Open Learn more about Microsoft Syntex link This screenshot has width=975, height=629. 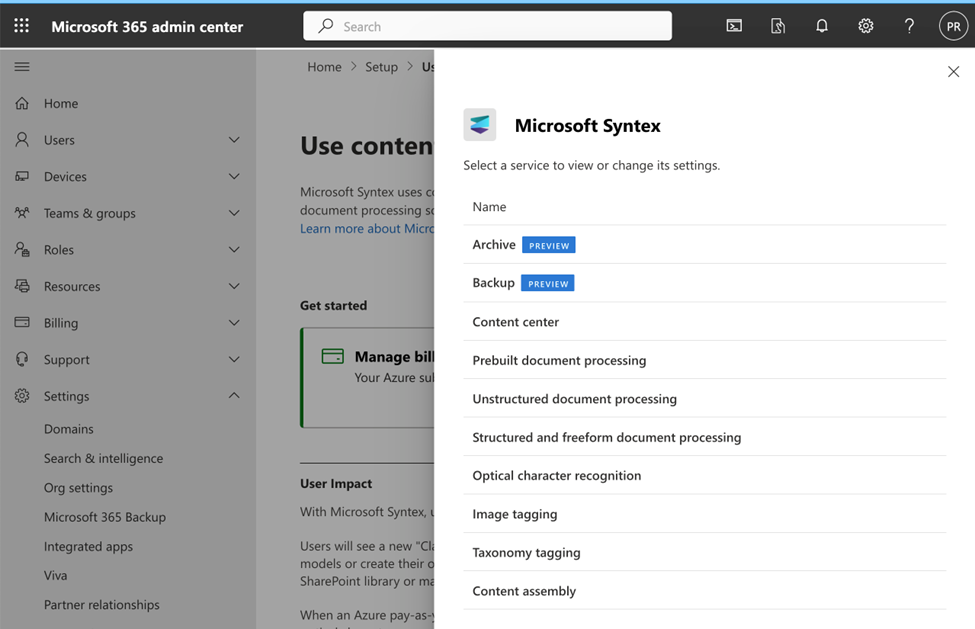point(367,229)
